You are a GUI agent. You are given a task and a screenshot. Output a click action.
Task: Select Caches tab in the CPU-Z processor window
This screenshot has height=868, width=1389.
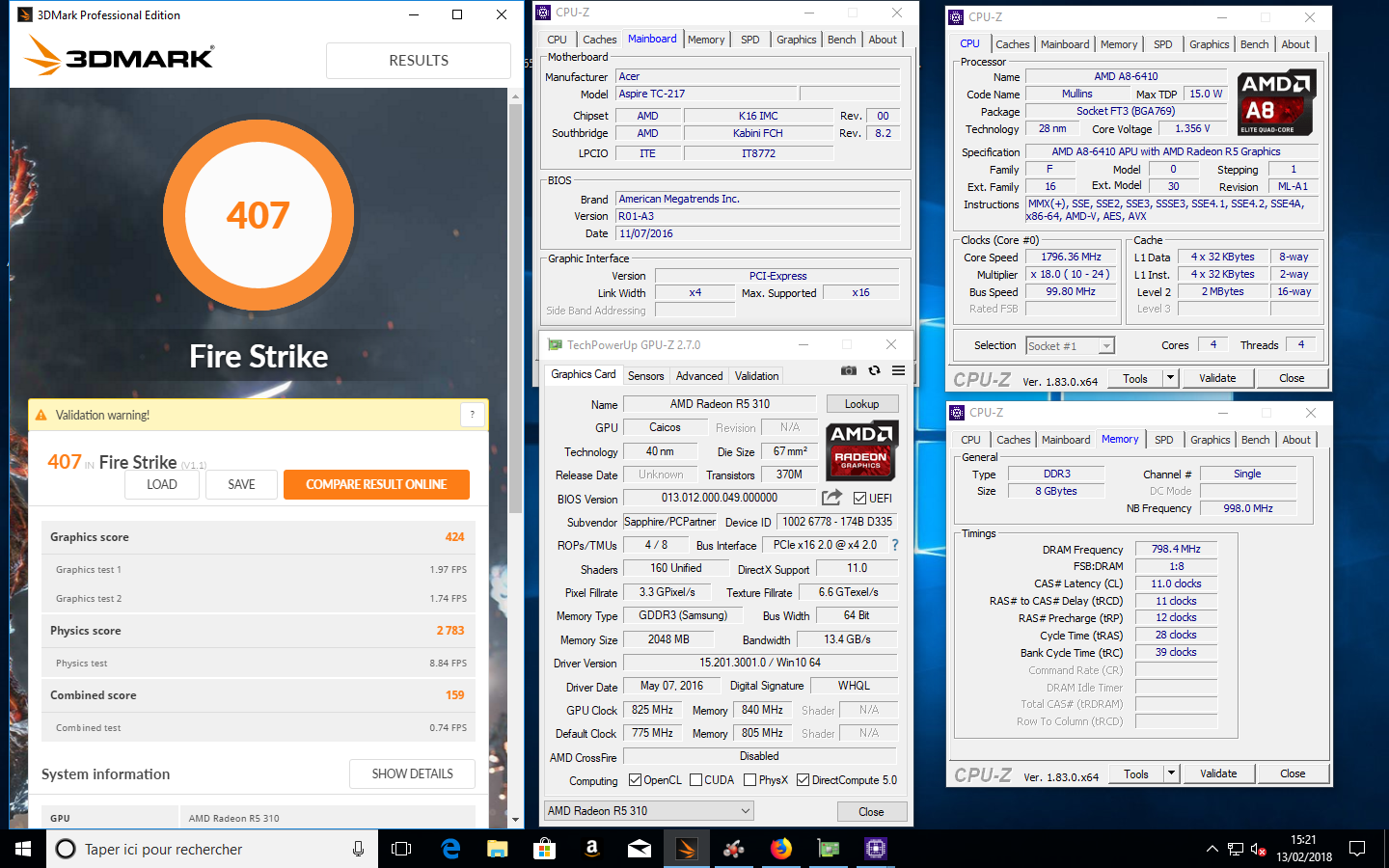pyautogui.click(x=1013, y=44)
